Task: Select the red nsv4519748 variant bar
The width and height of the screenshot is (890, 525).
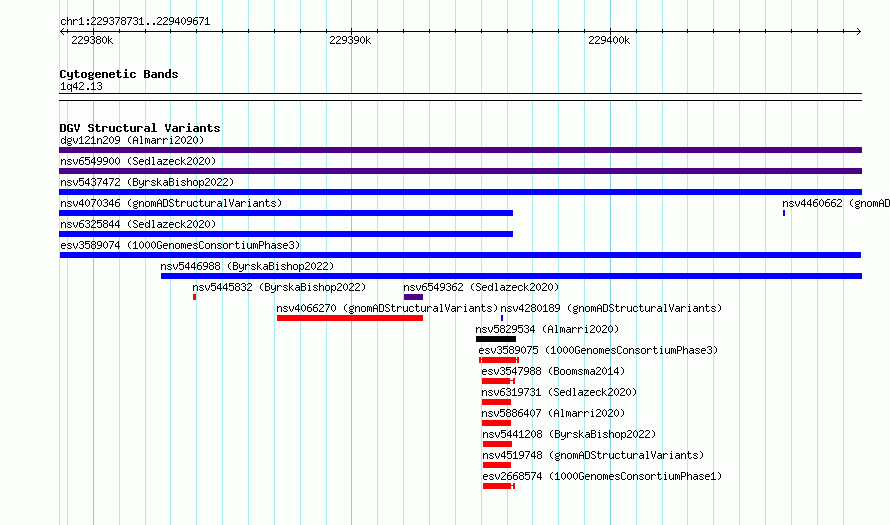Action: [497, 465]
